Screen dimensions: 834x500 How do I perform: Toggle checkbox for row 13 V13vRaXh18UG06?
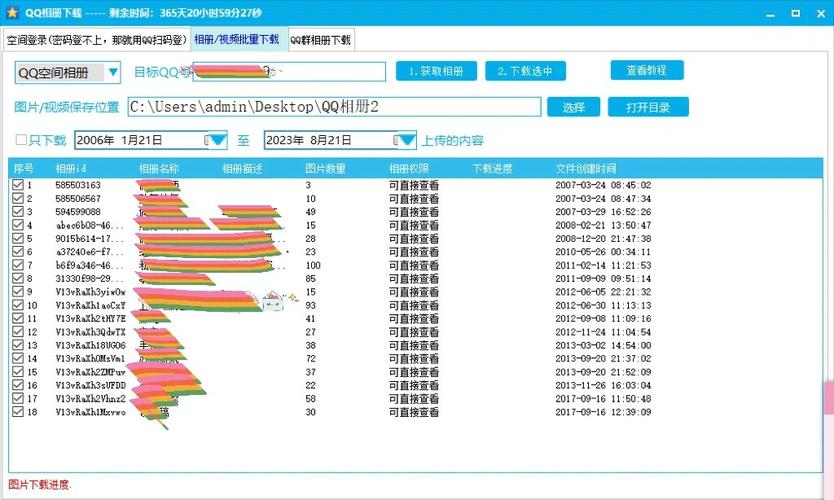tap(18, 345)
